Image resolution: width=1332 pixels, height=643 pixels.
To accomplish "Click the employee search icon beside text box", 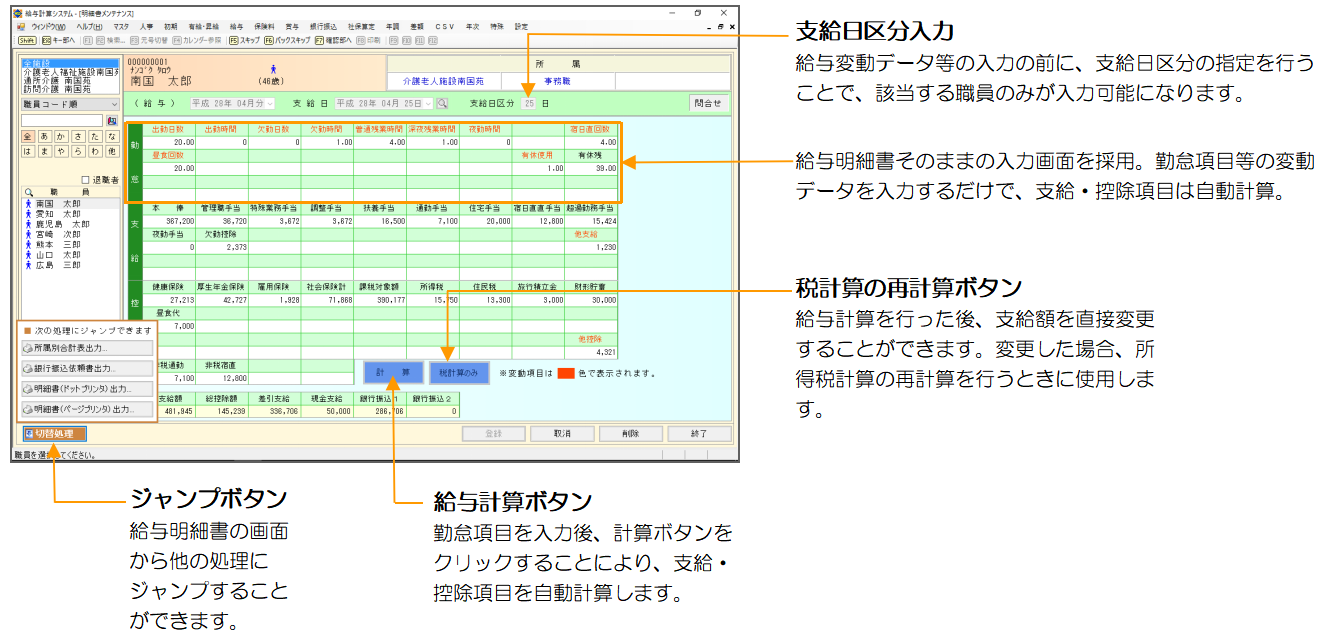I will pos(112,120).
